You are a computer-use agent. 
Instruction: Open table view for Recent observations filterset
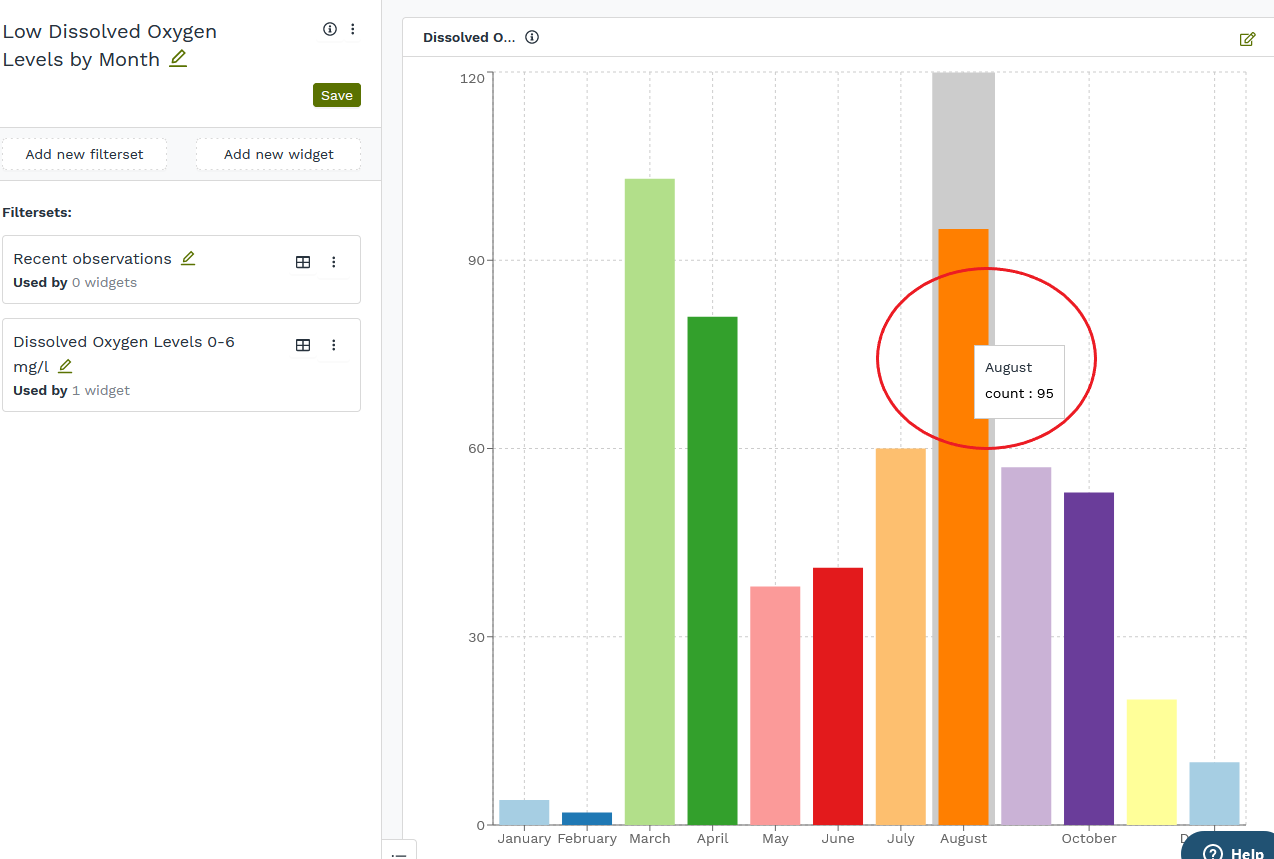coord(303,262)
